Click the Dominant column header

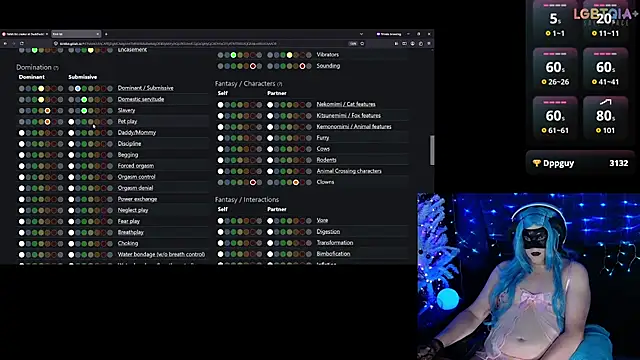[x=32, y=77]
